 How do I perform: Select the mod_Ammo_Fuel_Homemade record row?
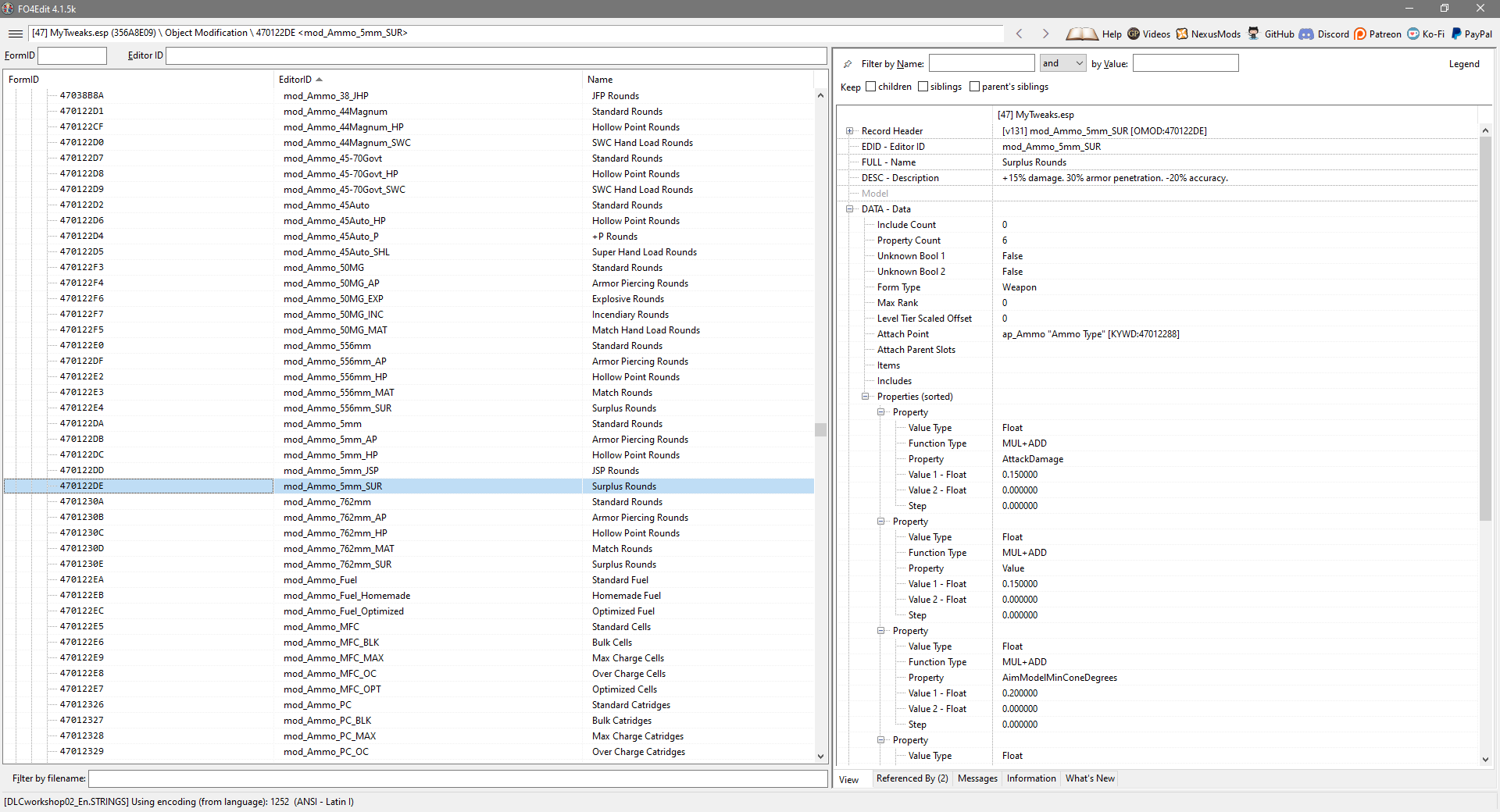(x=409, y=596)
